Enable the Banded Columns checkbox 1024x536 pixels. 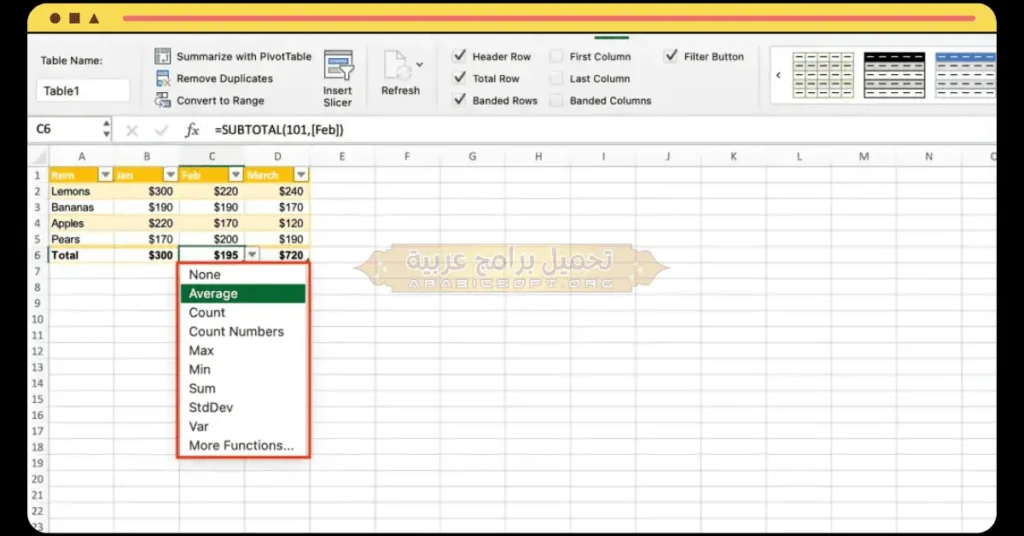click(556, 100)
